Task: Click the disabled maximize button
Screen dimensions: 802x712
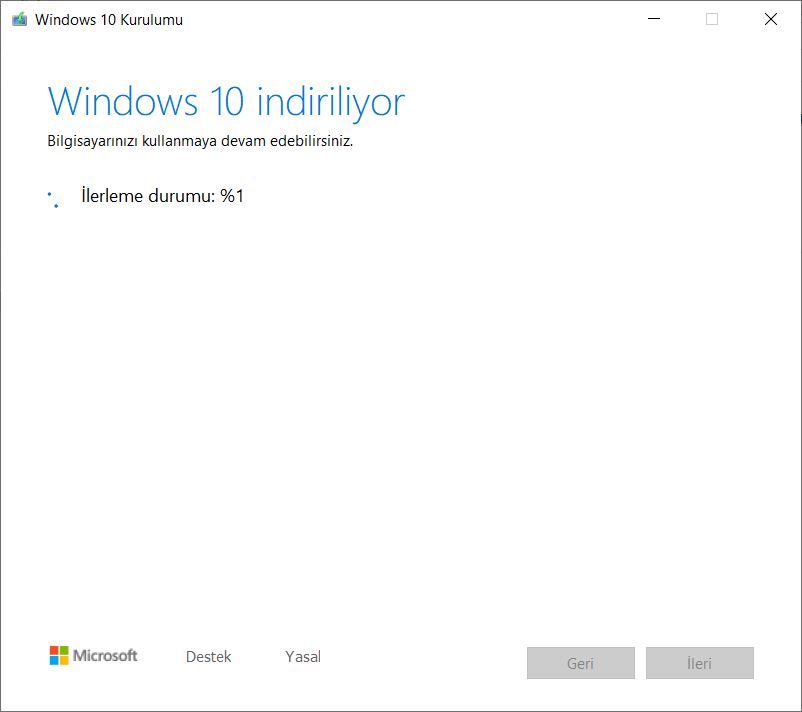Action: click(712, 19)
